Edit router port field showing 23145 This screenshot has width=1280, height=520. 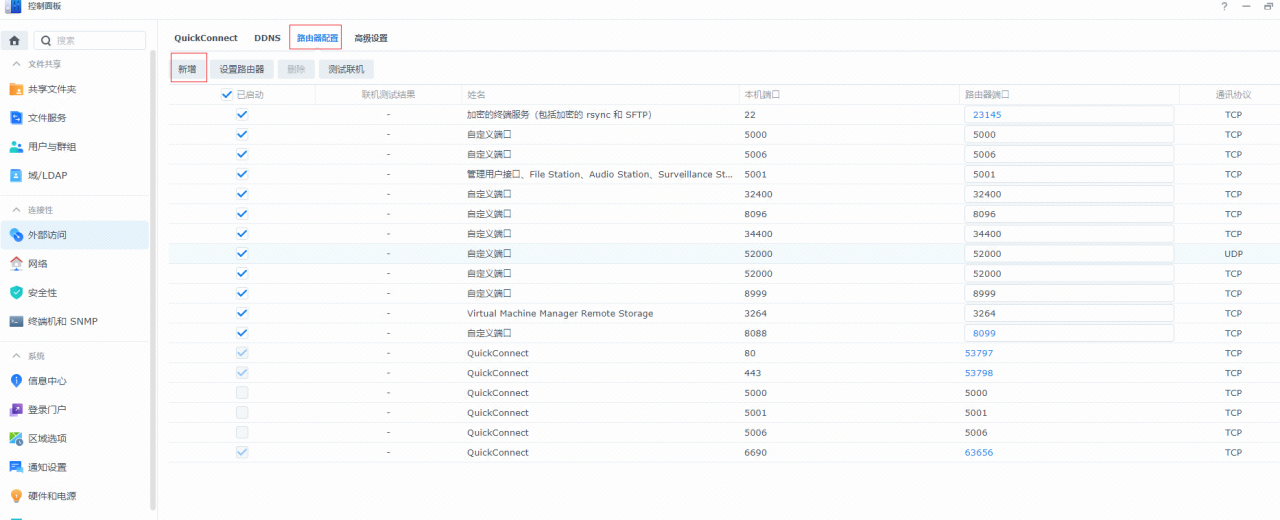pos(1069,115)
